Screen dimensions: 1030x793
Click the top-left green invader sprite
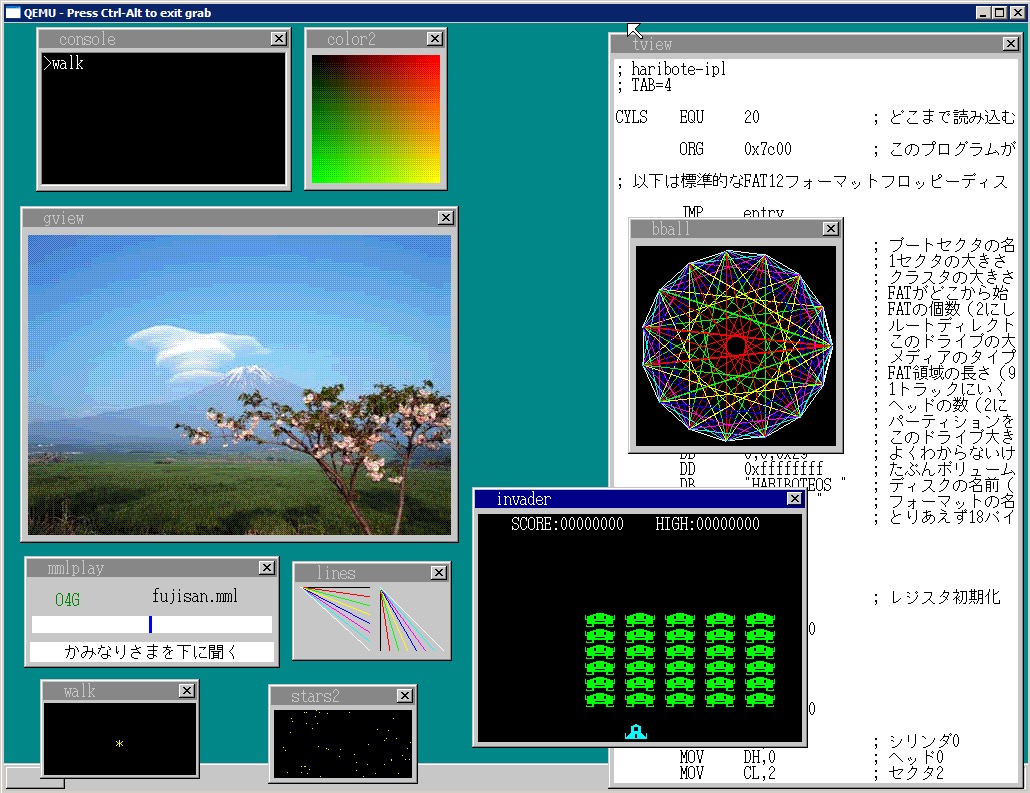point(599,620)
